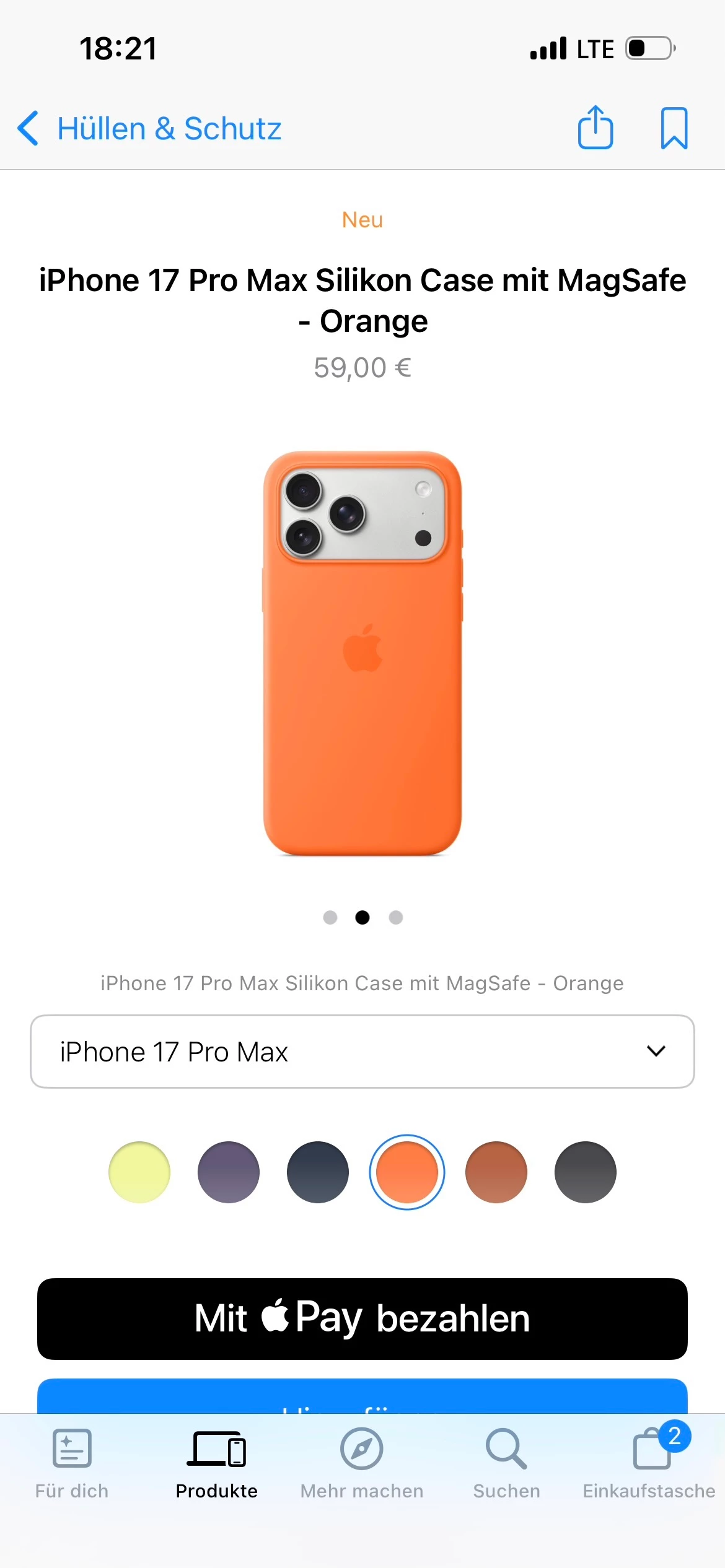Choose the purple color swatch
The width and height of the screenshot is (725, 1568).
pos(229,1172)
